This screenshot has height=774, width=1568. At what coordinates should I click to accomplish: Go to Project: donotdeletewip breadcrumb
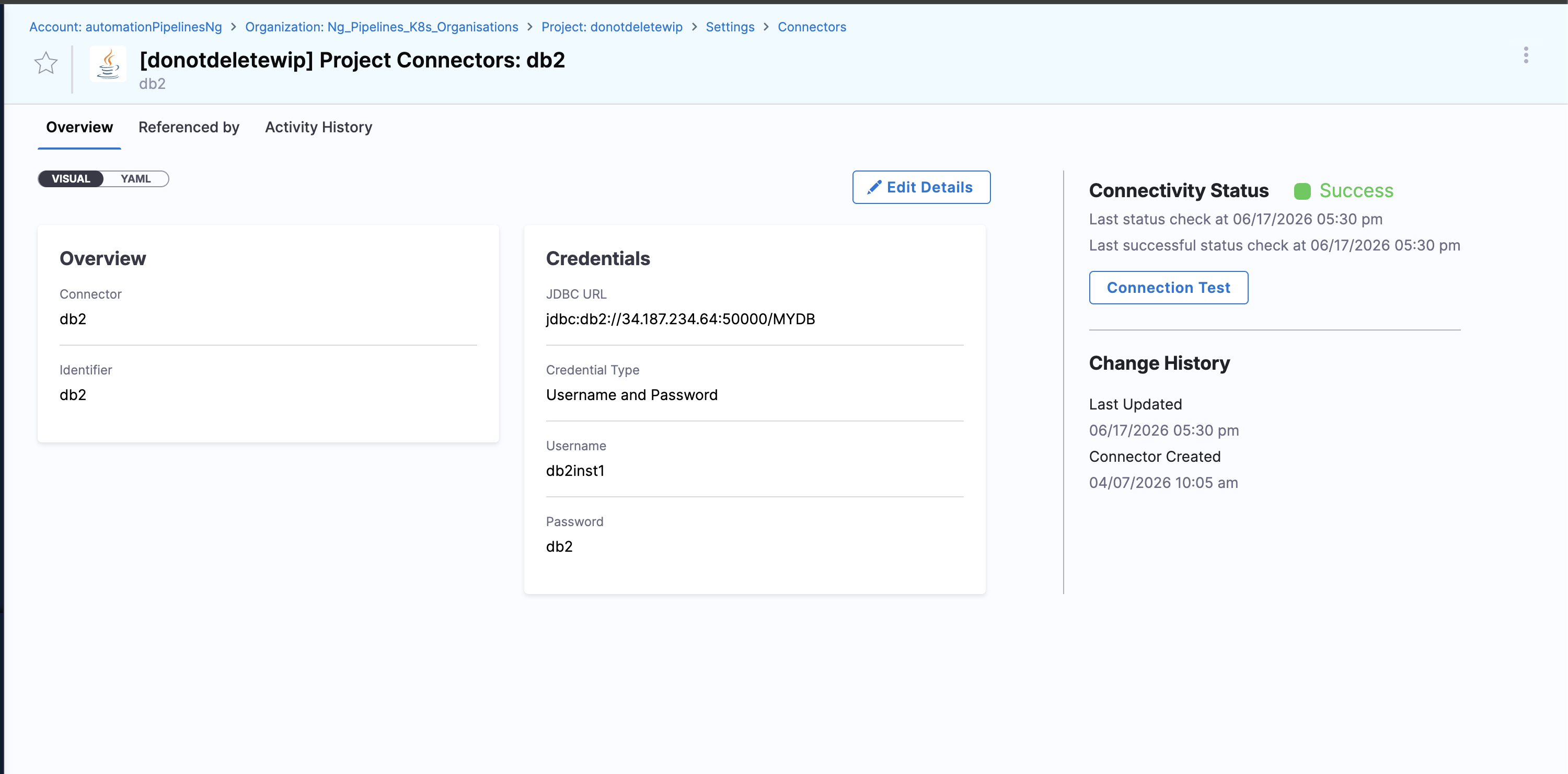click(612, 27)
